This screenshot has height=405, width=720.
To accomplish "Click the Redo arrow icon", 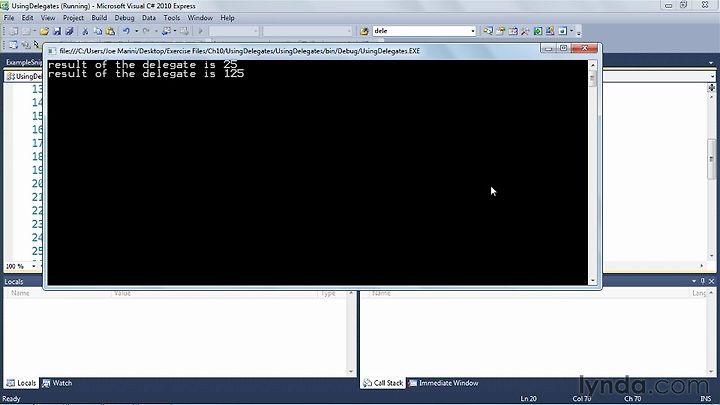I will click(x=146, y=31).
